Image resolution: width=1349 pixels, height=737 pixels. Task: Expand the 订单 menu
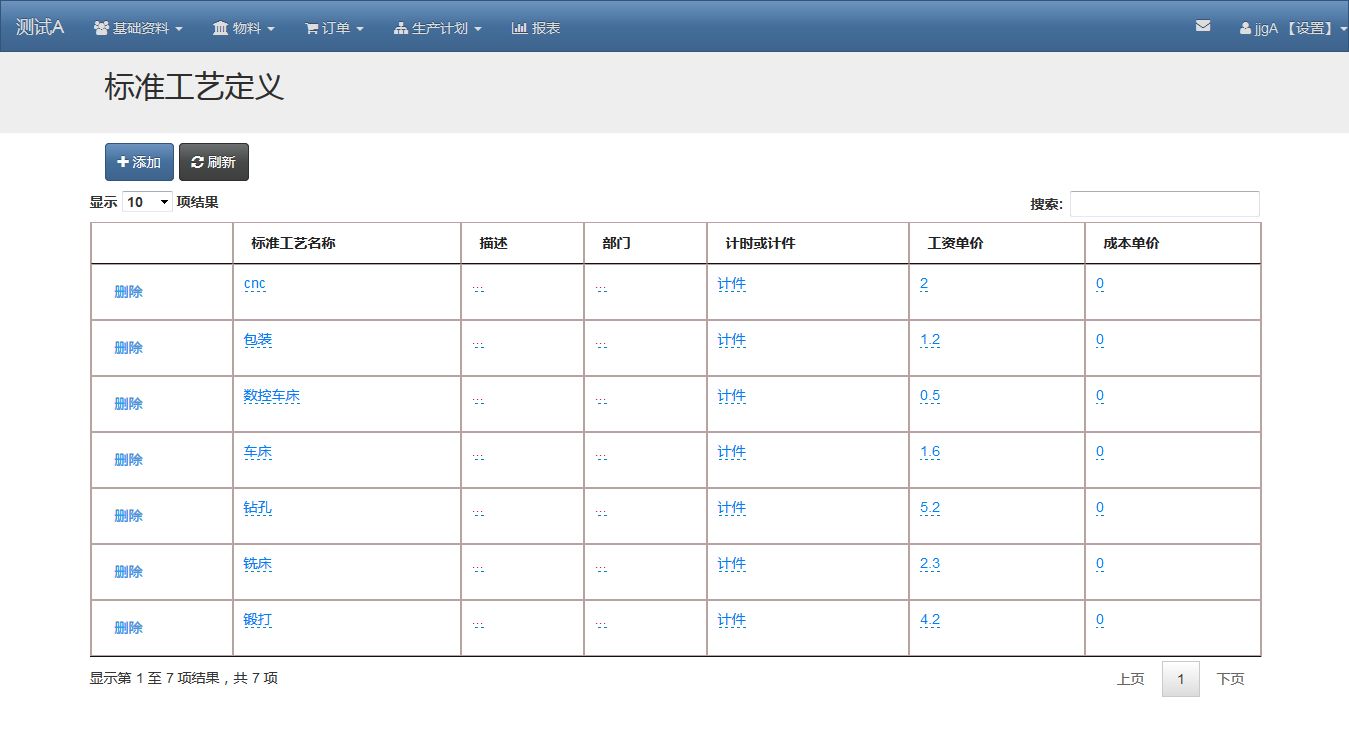click(x=334, y=28)
